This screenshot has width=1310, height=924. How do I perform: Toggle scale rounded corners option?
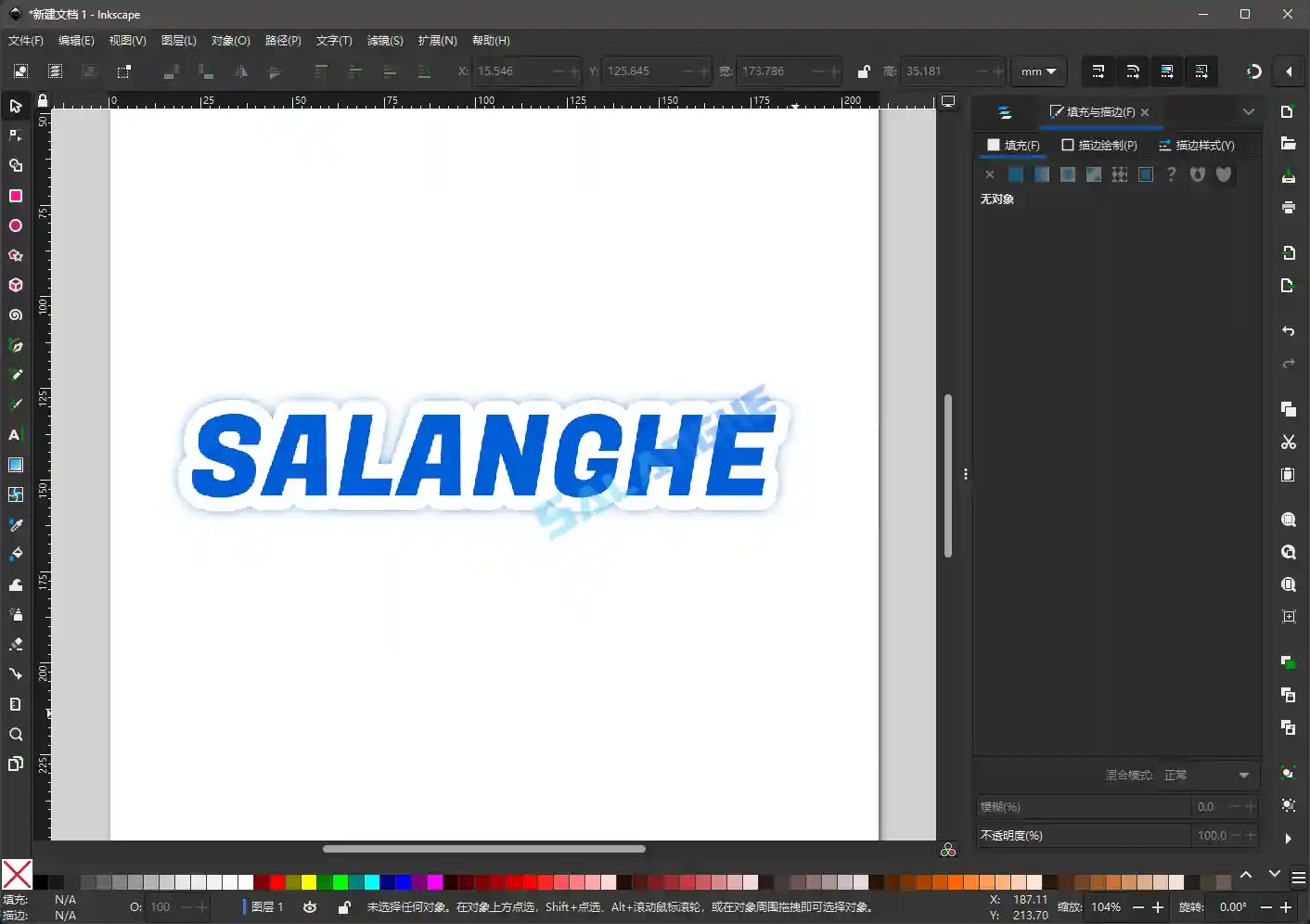1133,71
